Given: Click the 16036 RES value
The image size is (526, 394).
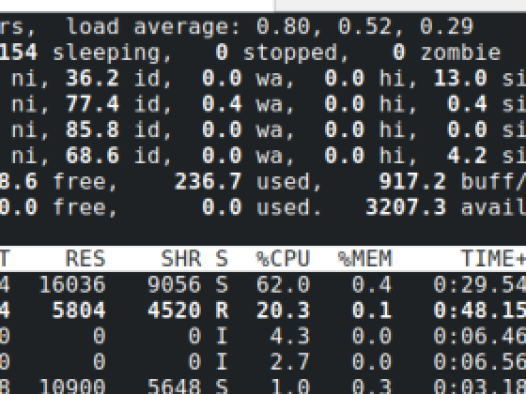Looking at the screenshot, I should pos(72,285).
